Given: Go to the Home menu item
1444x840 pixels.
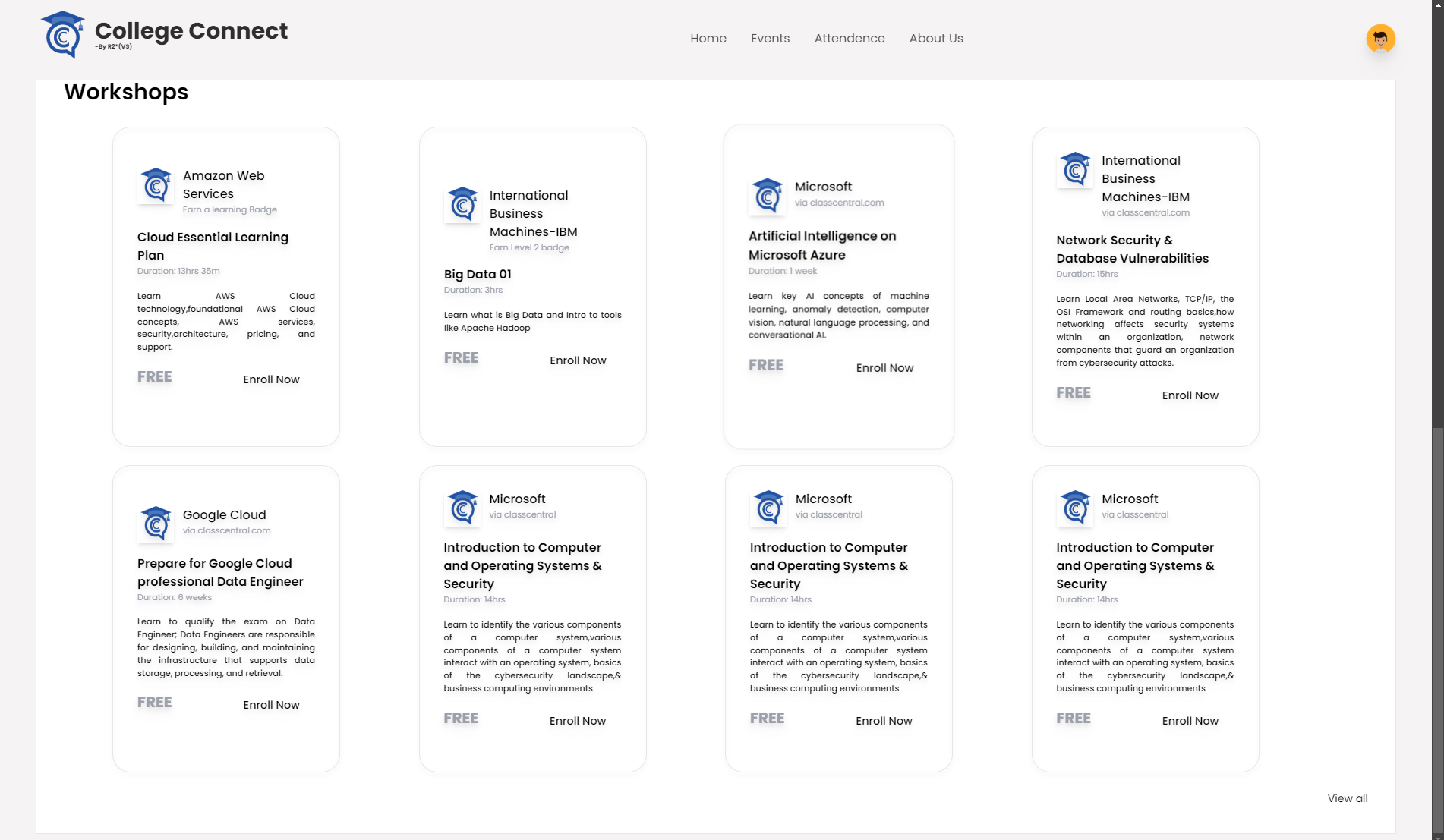Looking at the screenshot, I should pyautogui.click(x=708, y=38).
